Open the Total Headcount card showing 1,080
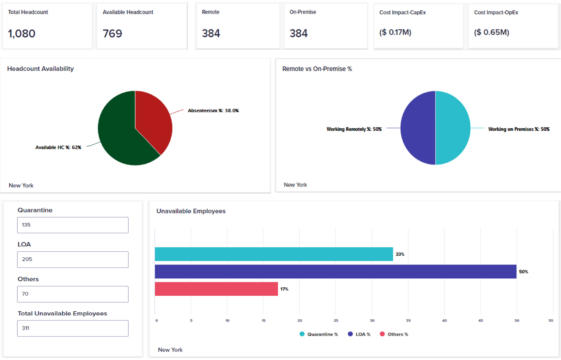 coord(47,26)
